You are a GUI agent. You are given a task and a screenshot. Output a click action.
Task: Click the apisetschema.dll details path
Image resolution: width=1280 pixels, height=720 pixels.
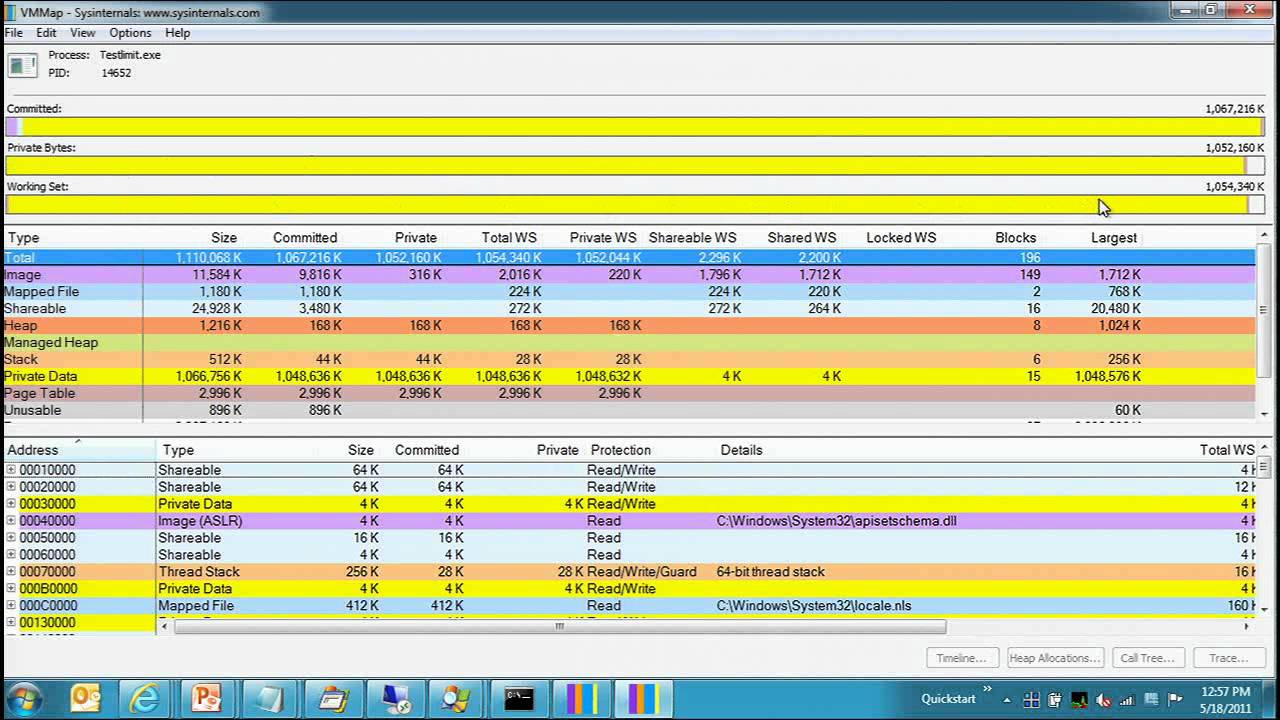tap(836, 521)
